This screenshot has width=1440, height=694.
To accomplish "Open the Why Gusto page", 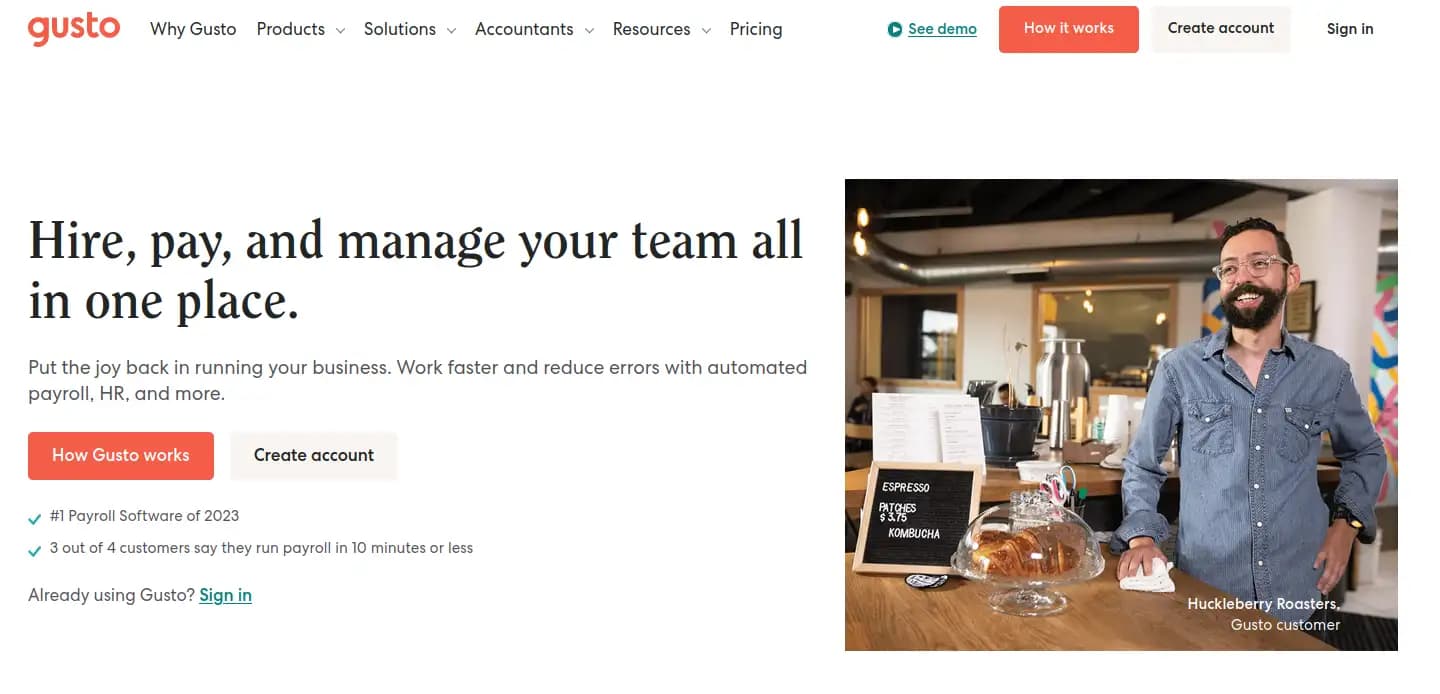I will [193, 29].
